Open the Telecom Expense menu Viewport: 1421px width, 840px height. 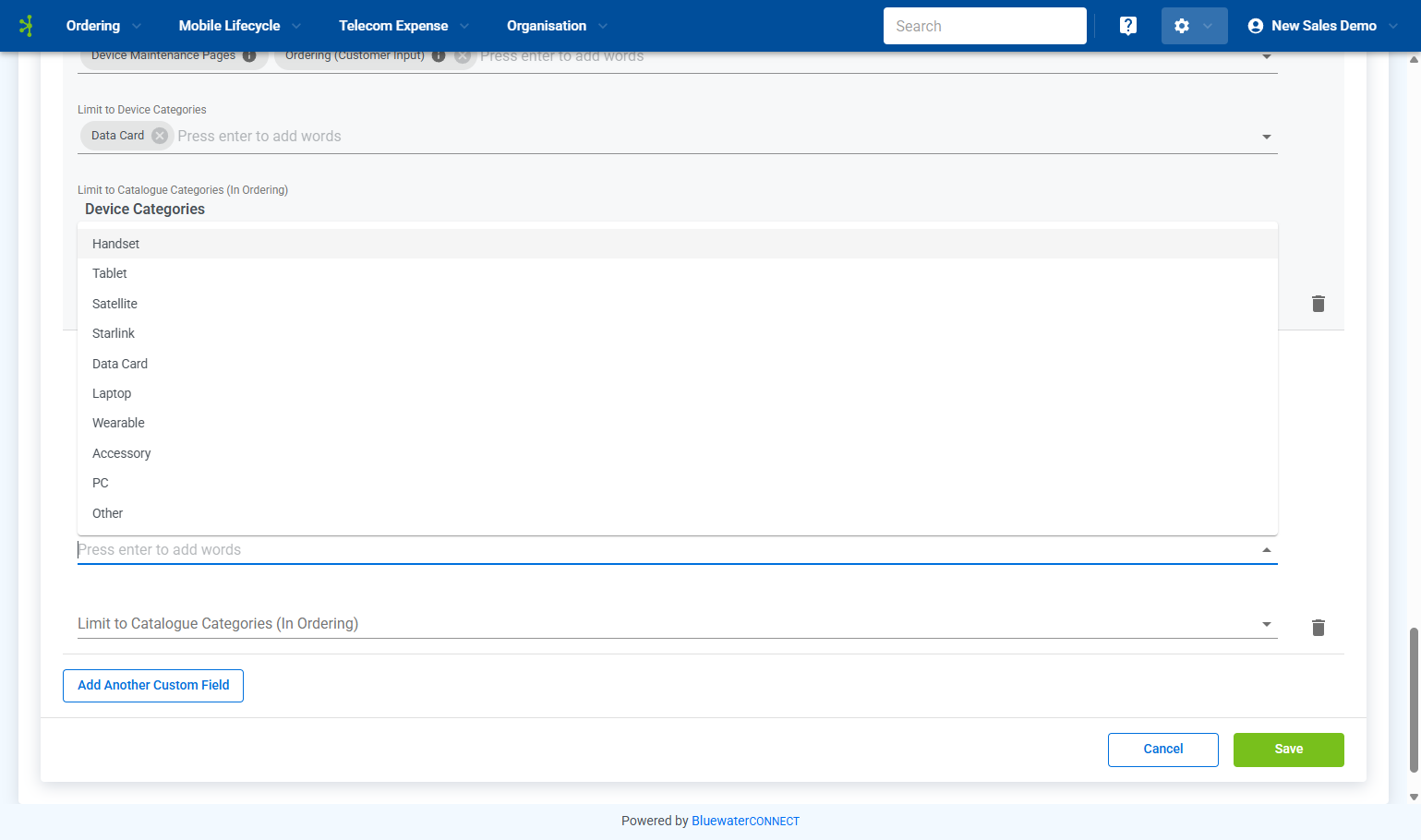(x=394, y=25)
